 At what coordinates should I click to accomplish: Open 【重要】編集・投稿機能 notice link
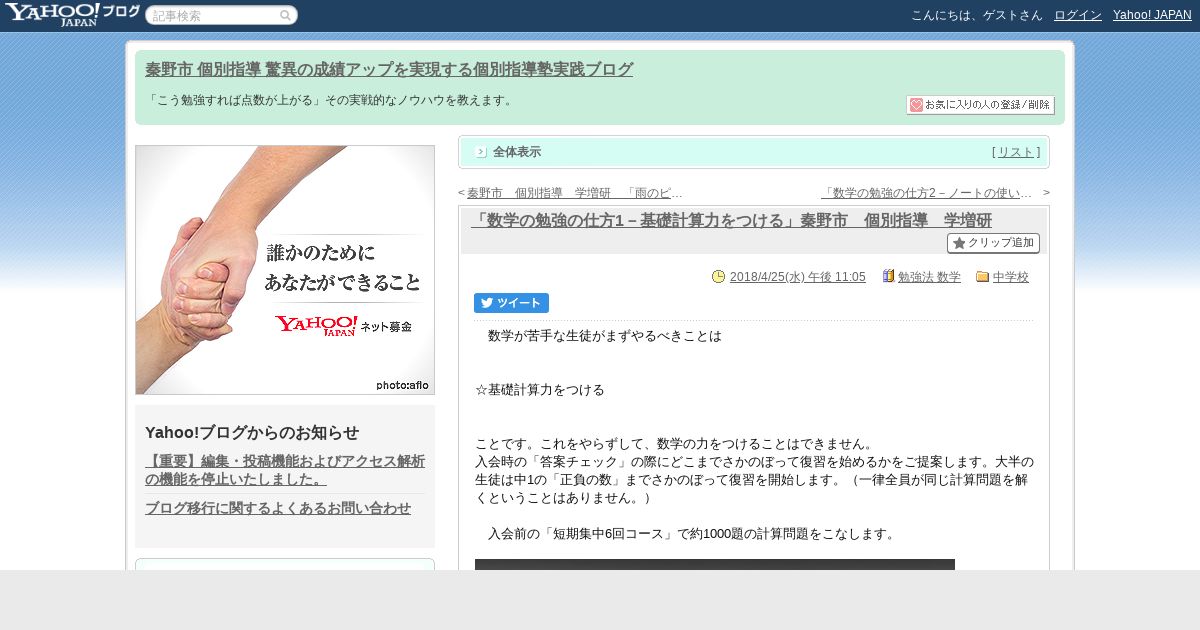point(285,470)
